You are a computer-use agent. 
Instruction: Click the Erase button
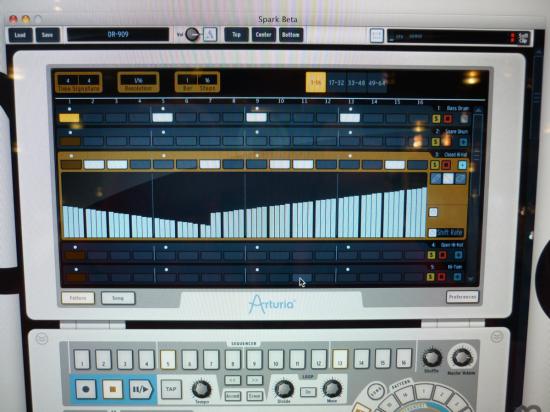(255, 396)
